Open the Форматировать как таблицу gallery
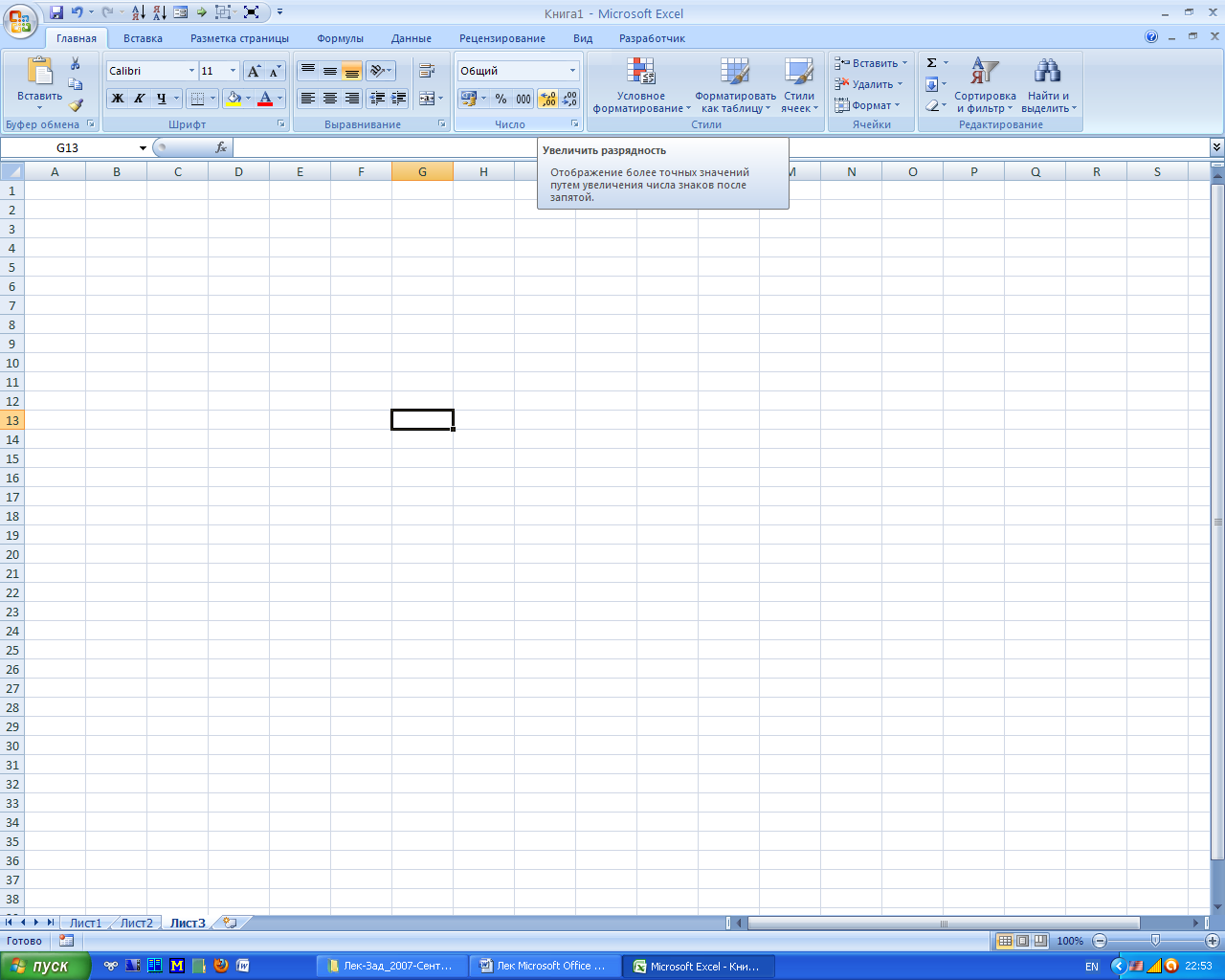Viewport: 1225px width, 980px height. [736, 85]
